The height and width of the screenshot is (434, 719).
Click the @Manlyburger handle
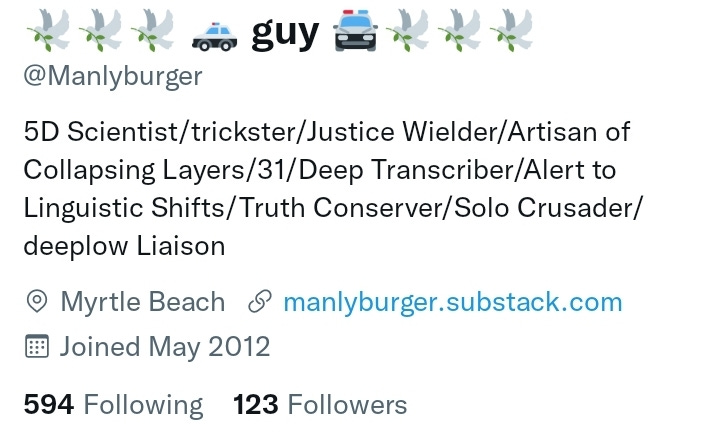point(113,77)
